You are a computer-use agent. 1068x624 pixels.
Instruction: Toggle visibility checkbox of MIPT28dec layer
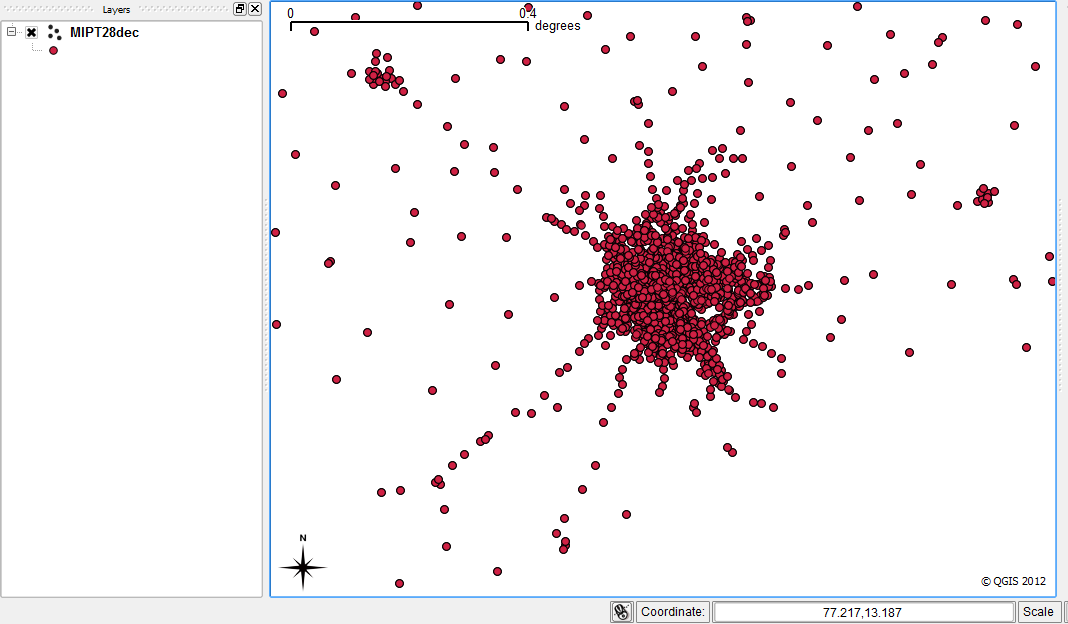tap(31, 32)
